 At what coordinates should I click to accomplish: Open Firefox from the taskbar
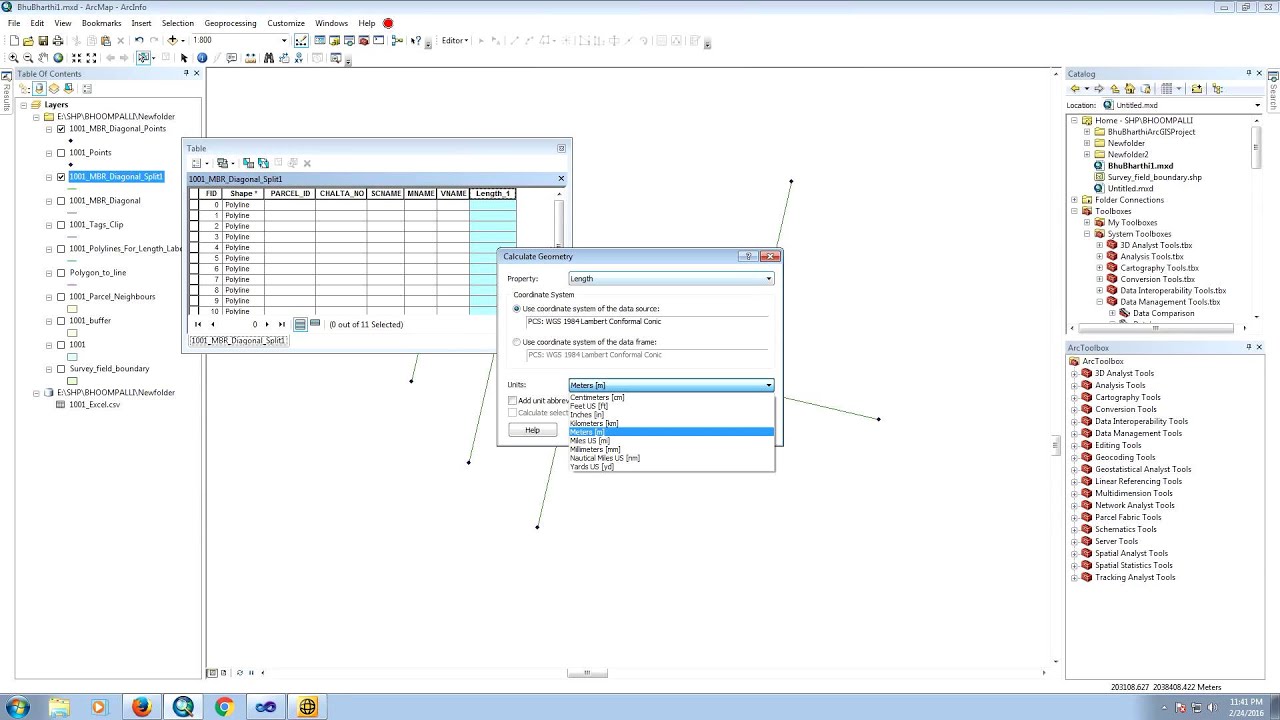click(141, 707)
